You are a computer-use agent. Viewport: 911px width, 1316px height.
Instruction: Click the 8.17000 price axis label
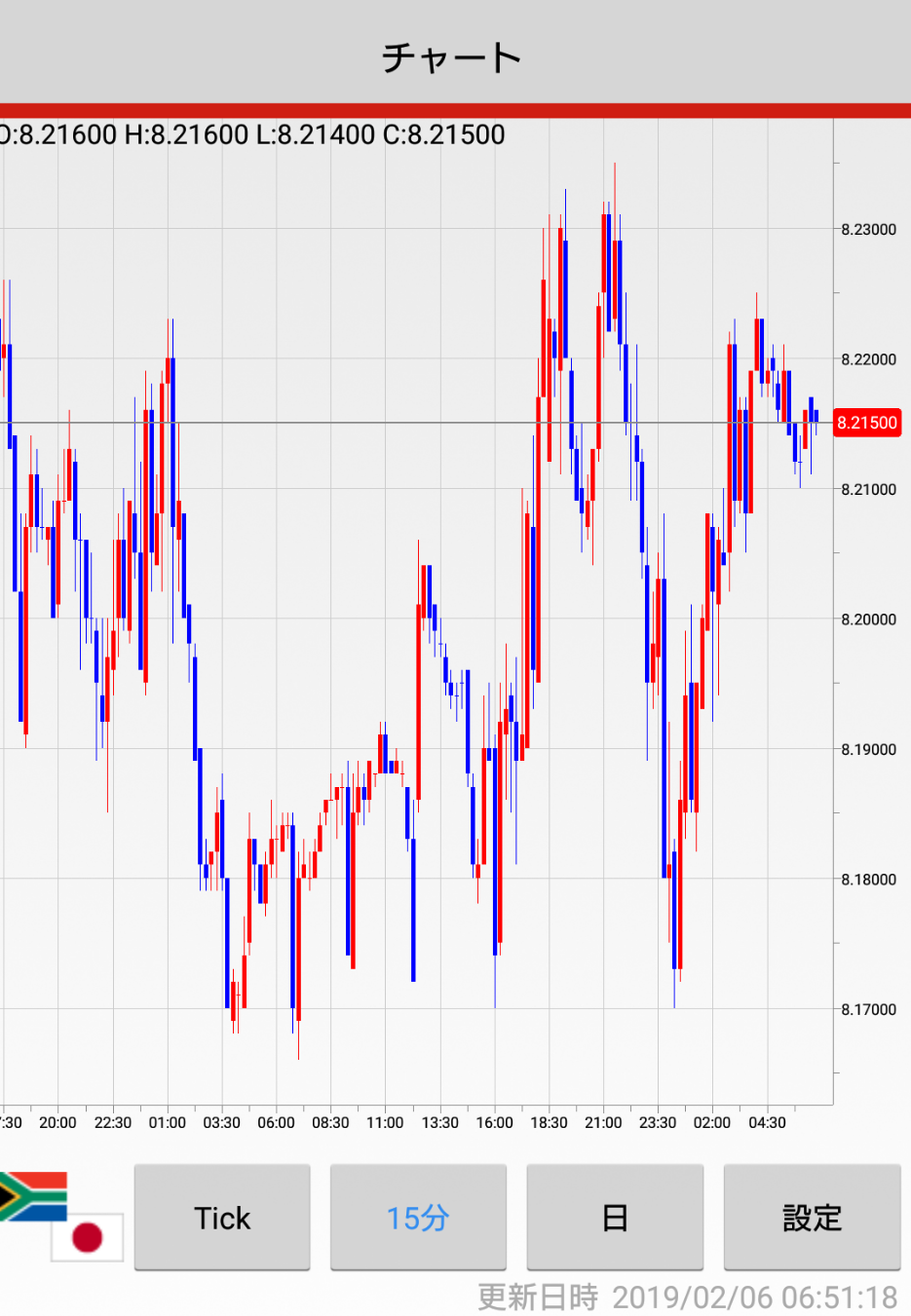pyautogui.click(x=868, y=1010)
